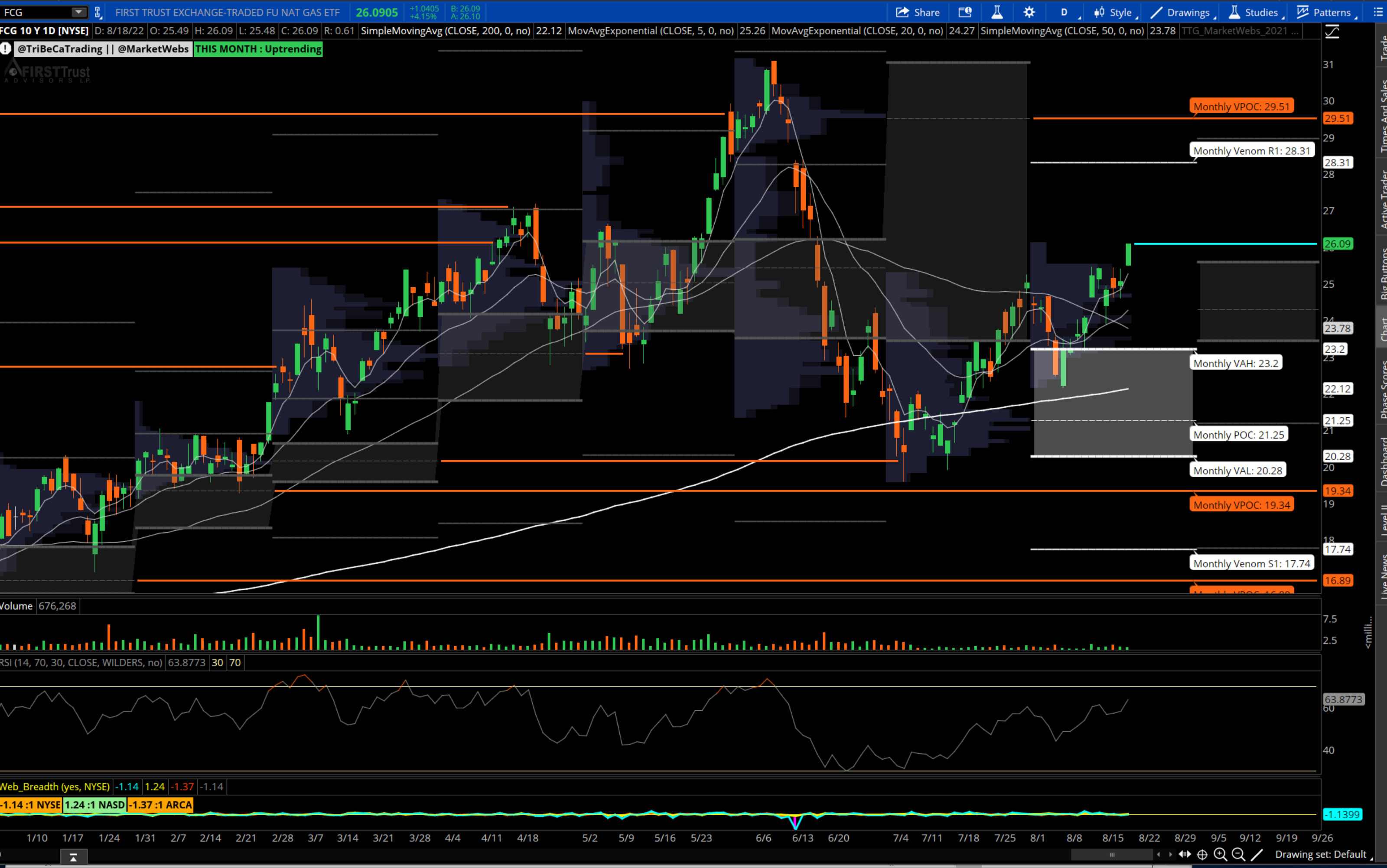
Task: Expand the FCG symbol dropdown arrow
Action: (x=78, y=12)
